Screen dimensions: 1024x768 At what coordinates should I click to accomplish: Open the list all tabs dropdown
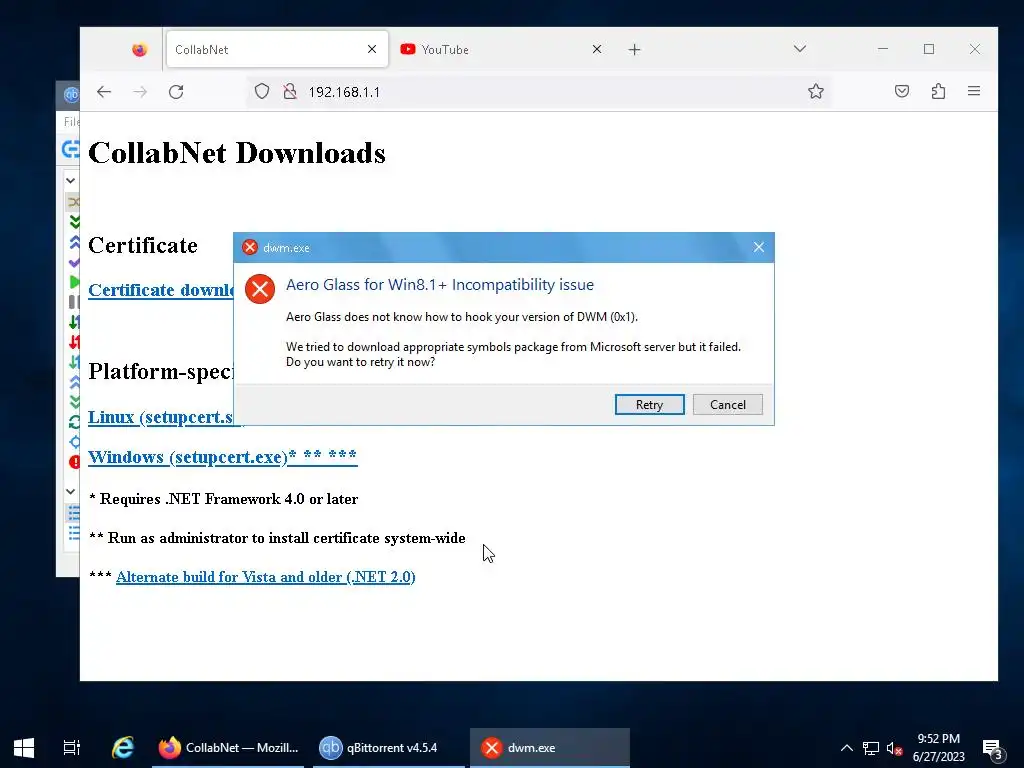(x=799, y=49)
